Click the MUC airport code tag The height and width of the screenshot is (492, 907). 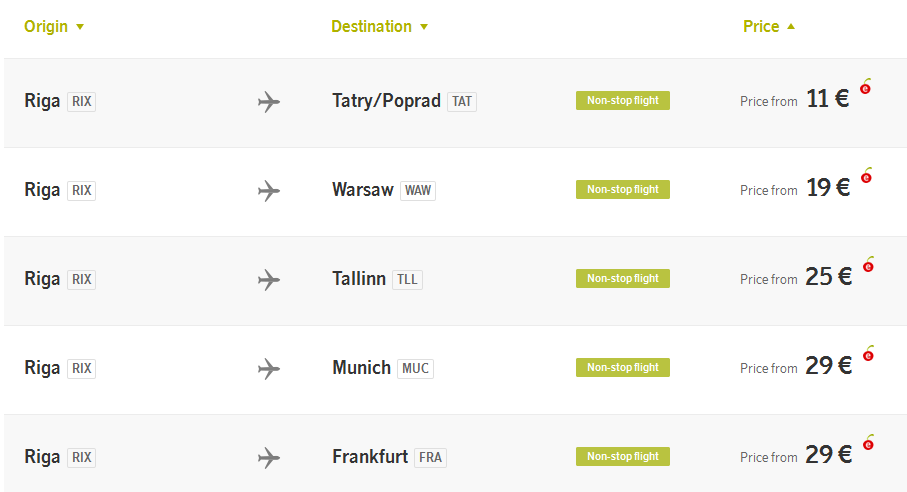[415, 368]
